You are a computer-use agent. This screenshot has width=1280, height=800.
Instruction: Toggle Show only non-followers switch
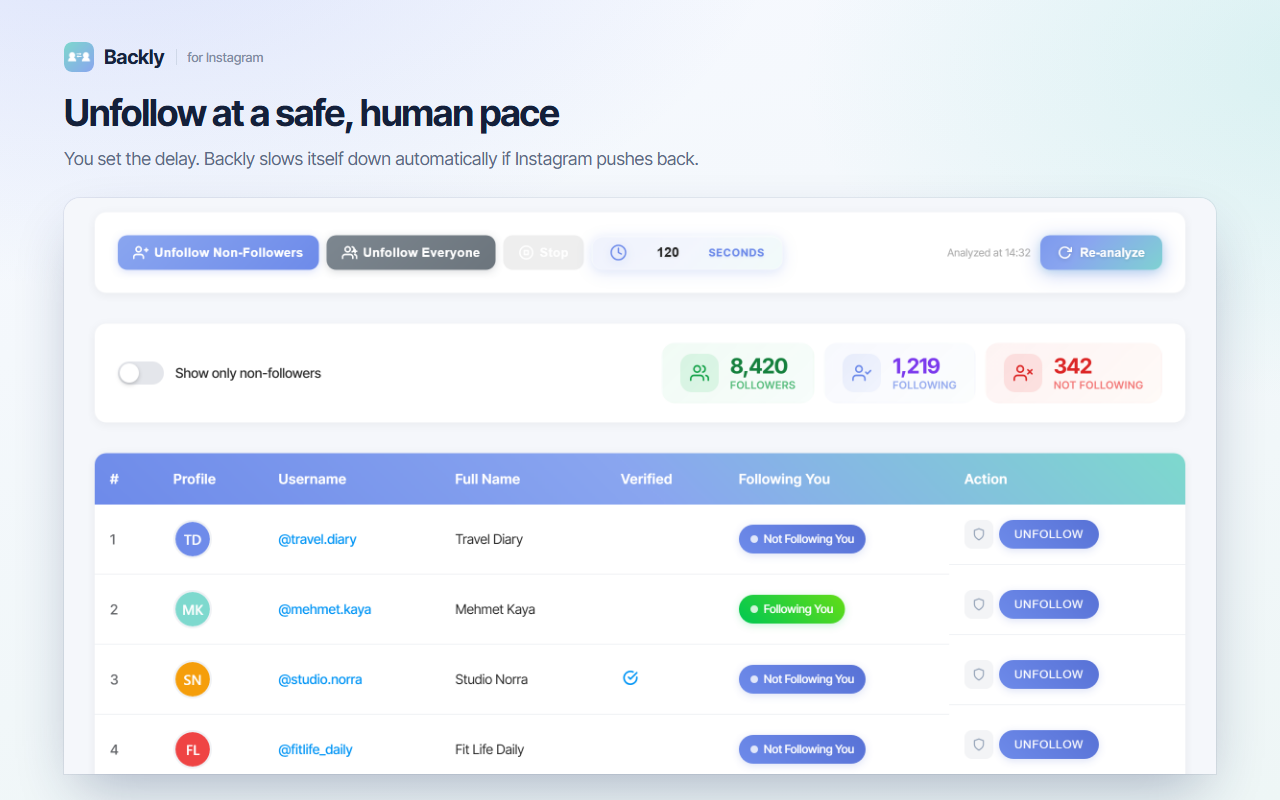click(x=141, y=373)
